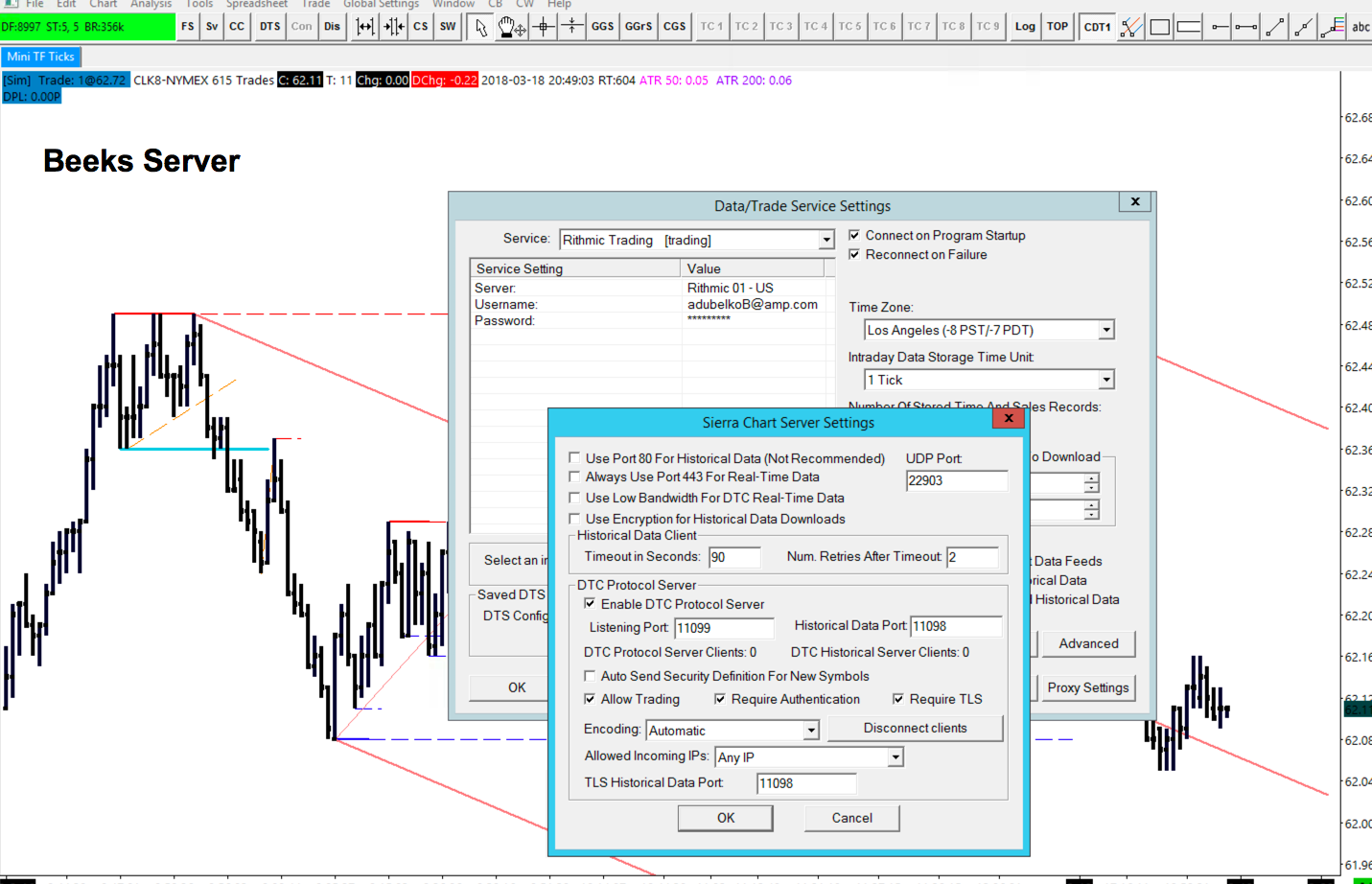
Task: Select the hand pan tool
Action: [512, 27]
